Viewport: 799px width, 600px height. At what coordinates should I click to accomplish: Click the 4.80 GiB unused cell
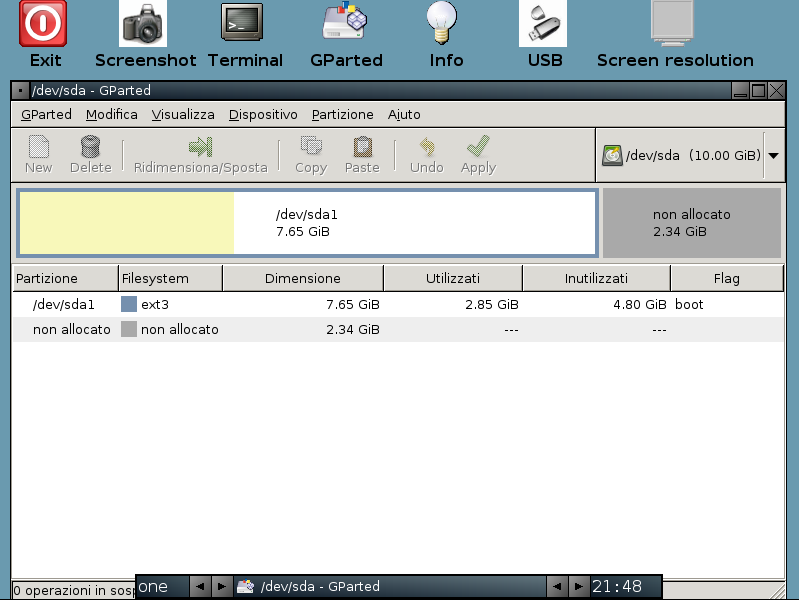point(640,305)
